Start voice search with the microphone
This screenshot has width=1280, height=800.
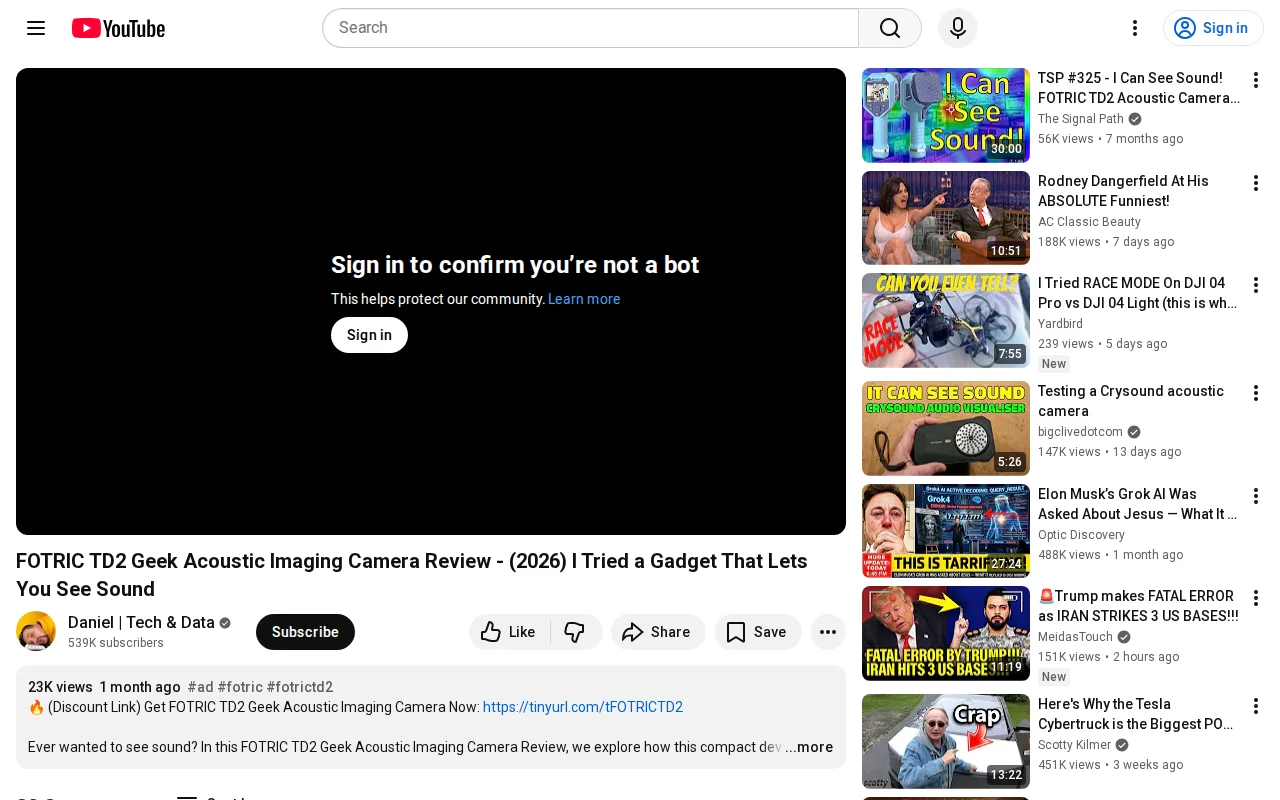pos(958,28)
